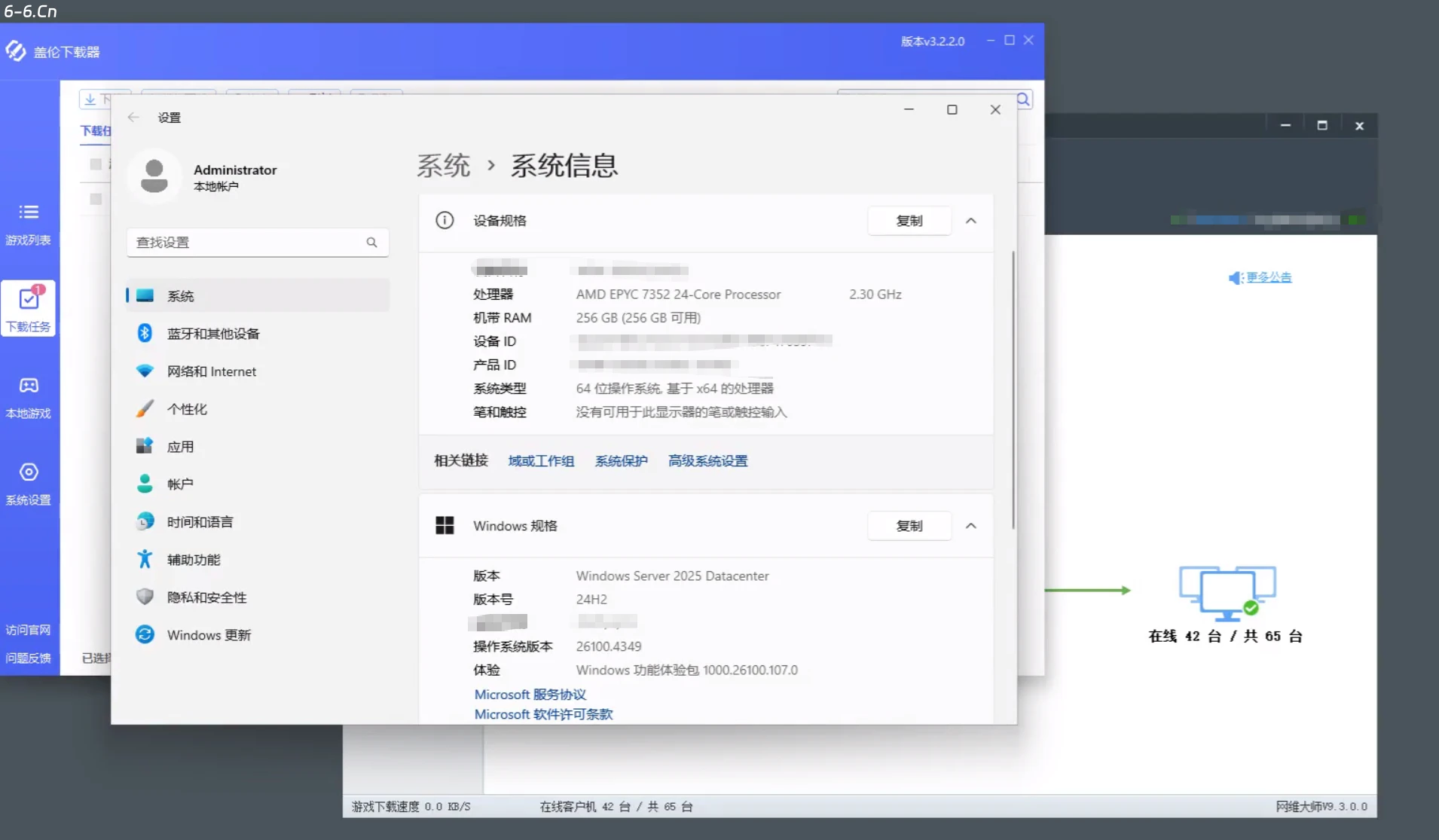Select 系统 in the settings navigation

pos(181,295)
